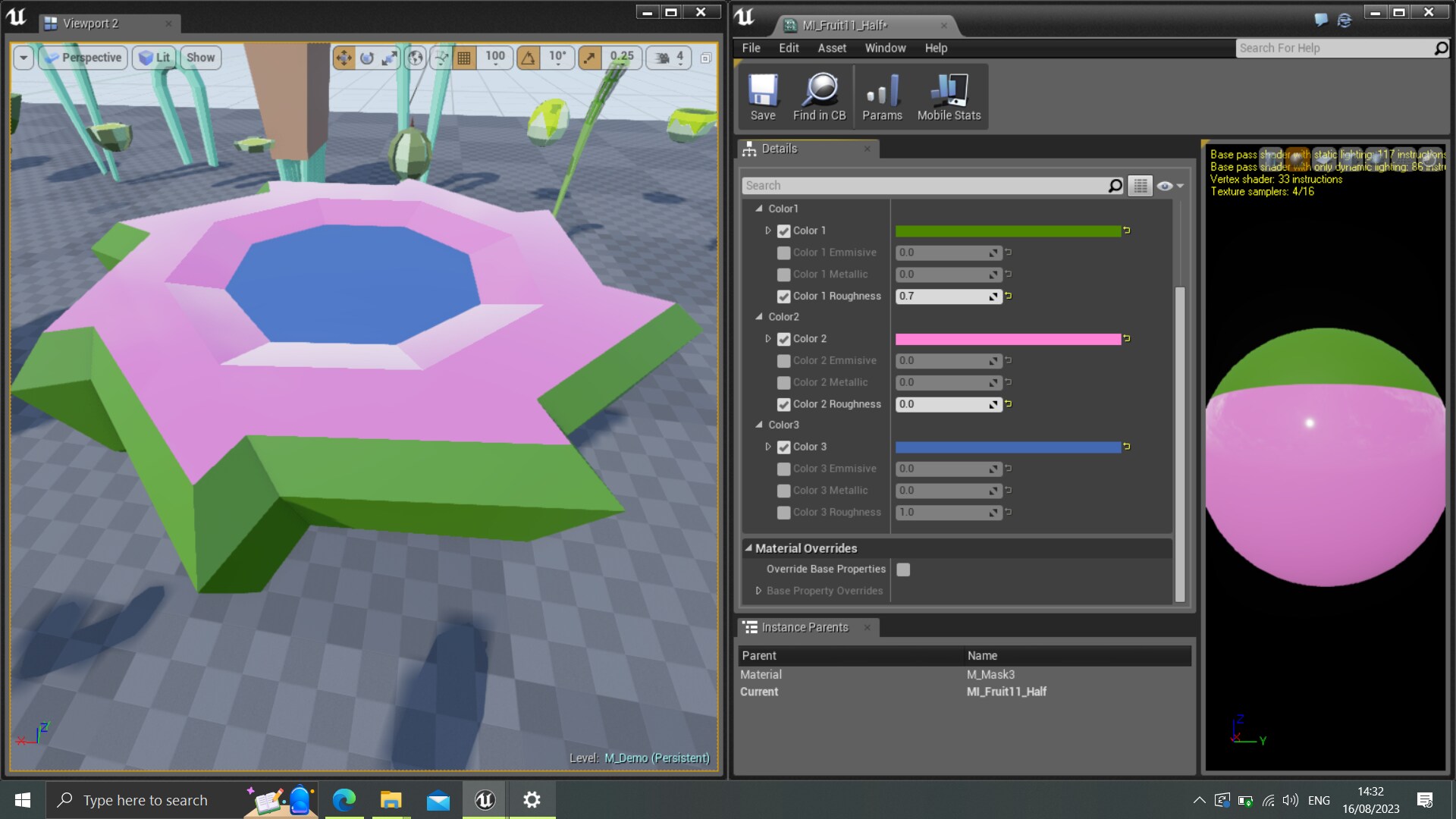This screenshot has width=1456, height=819.
Task: Open the Perspective viewpoint dropdown
Action: (x=83, y=57)
